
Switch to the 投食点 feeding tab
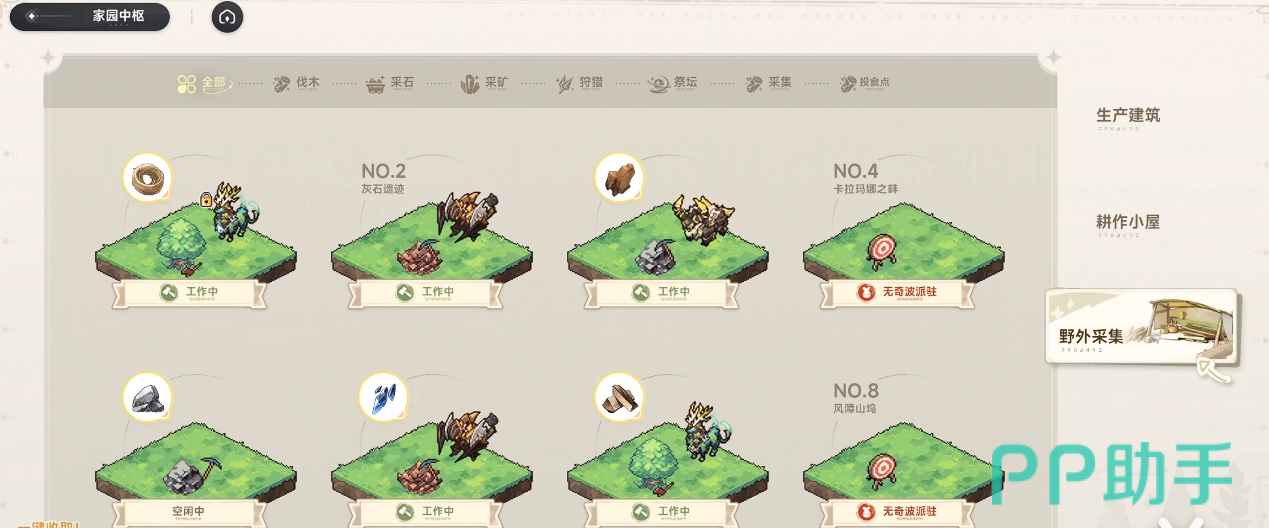click(x=866, y=84)
